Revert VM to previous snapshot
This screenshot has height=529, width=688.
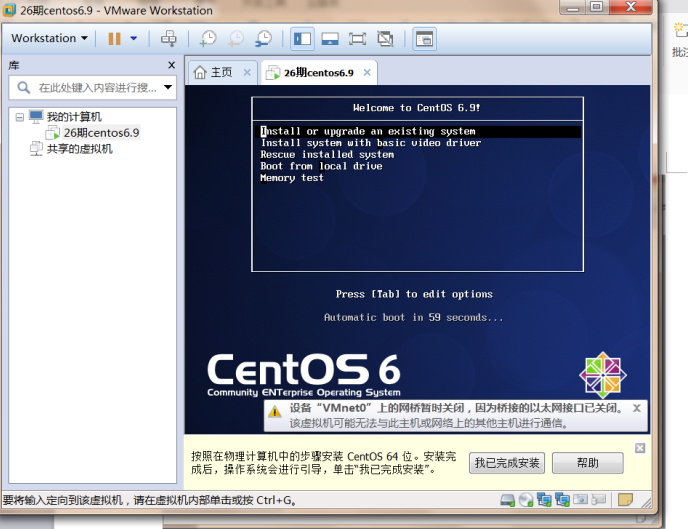coord(236,39)
